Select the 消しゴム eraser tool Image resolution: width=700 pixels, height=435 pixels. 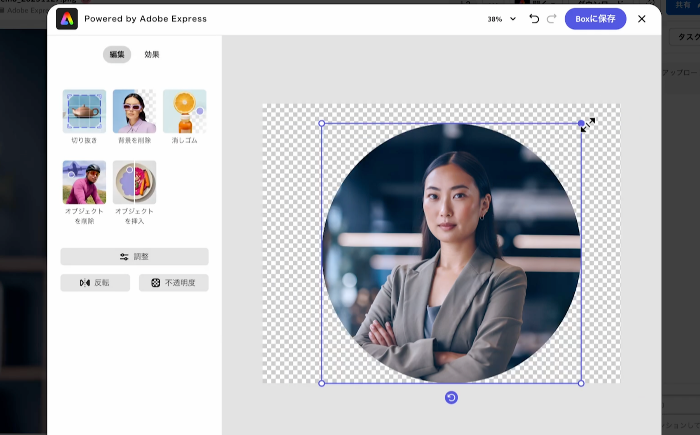[x=184, y=111]
